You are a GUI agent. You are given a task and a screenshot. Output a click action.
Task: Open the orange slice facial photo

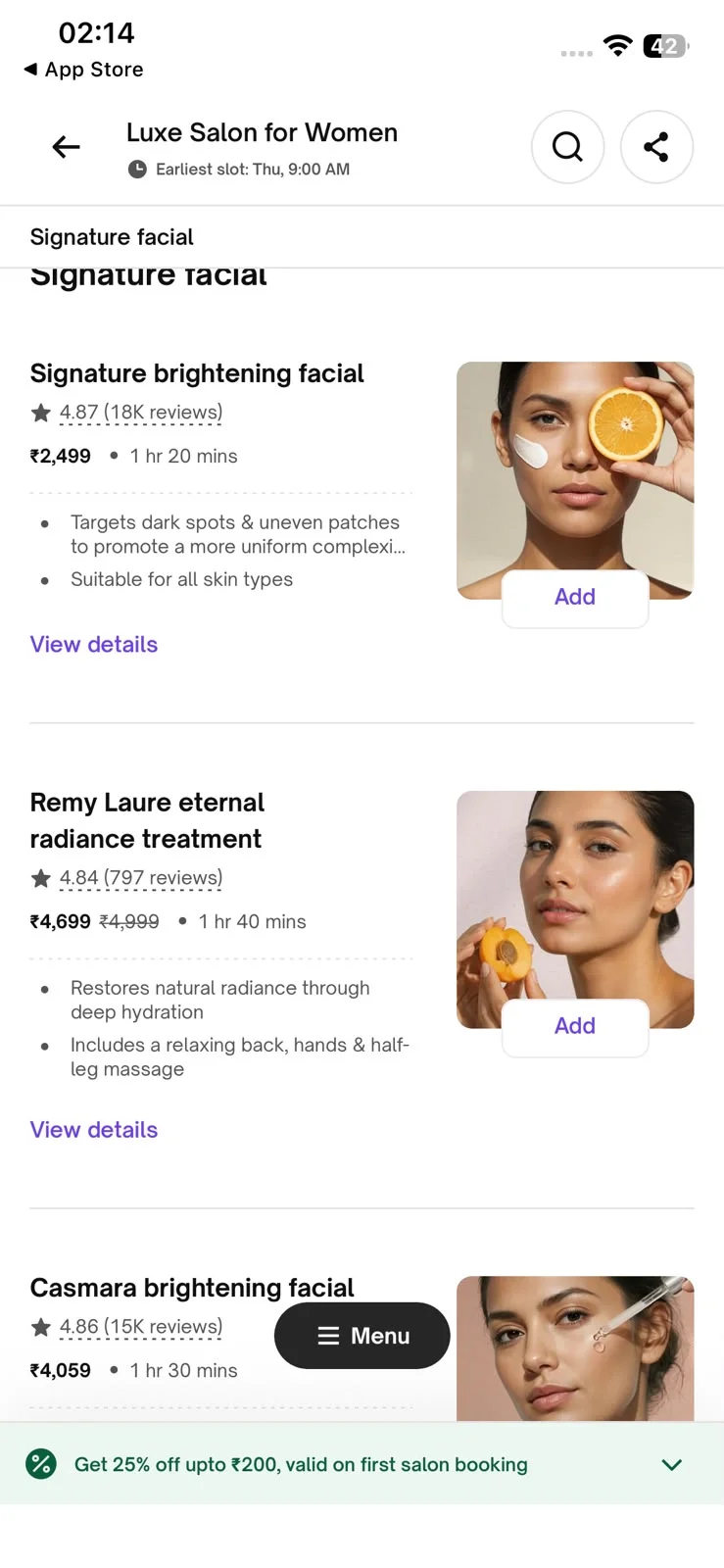coord(575,480)
